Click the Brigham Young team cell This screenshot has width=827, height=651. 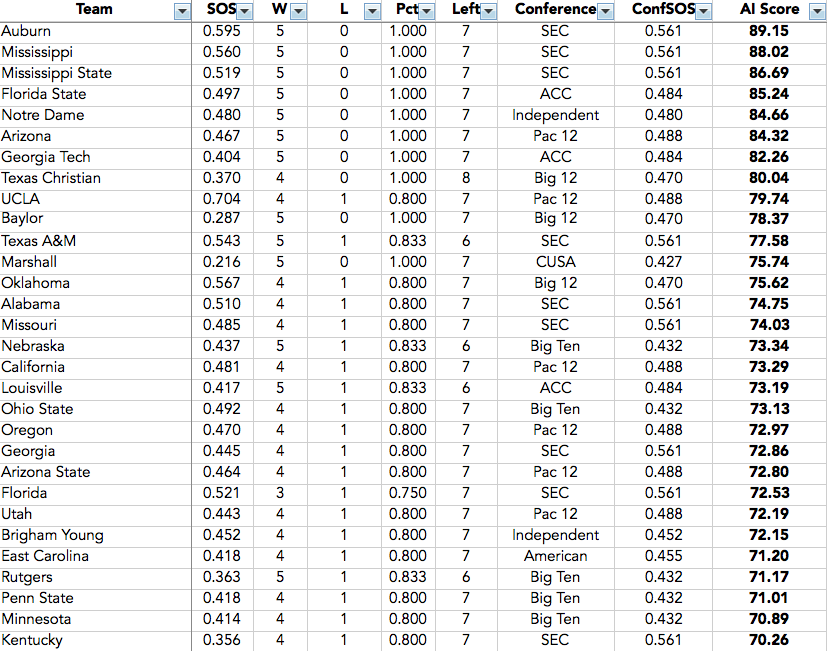(95, 535)
